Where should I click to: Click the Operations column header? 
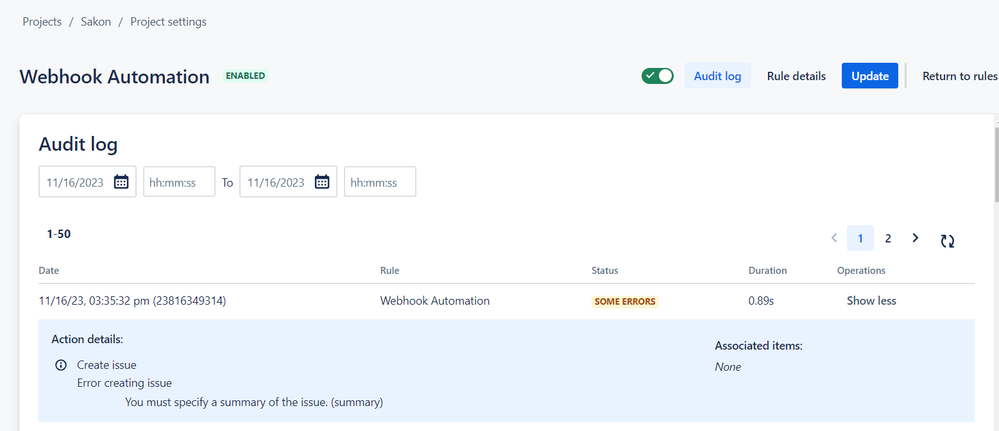861,270
